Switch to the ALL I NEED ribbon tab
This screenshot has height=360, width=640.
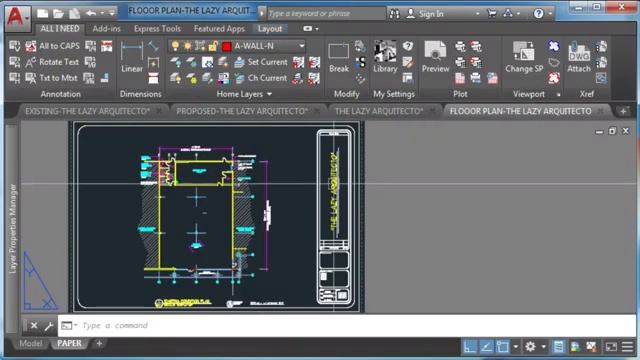60,29
